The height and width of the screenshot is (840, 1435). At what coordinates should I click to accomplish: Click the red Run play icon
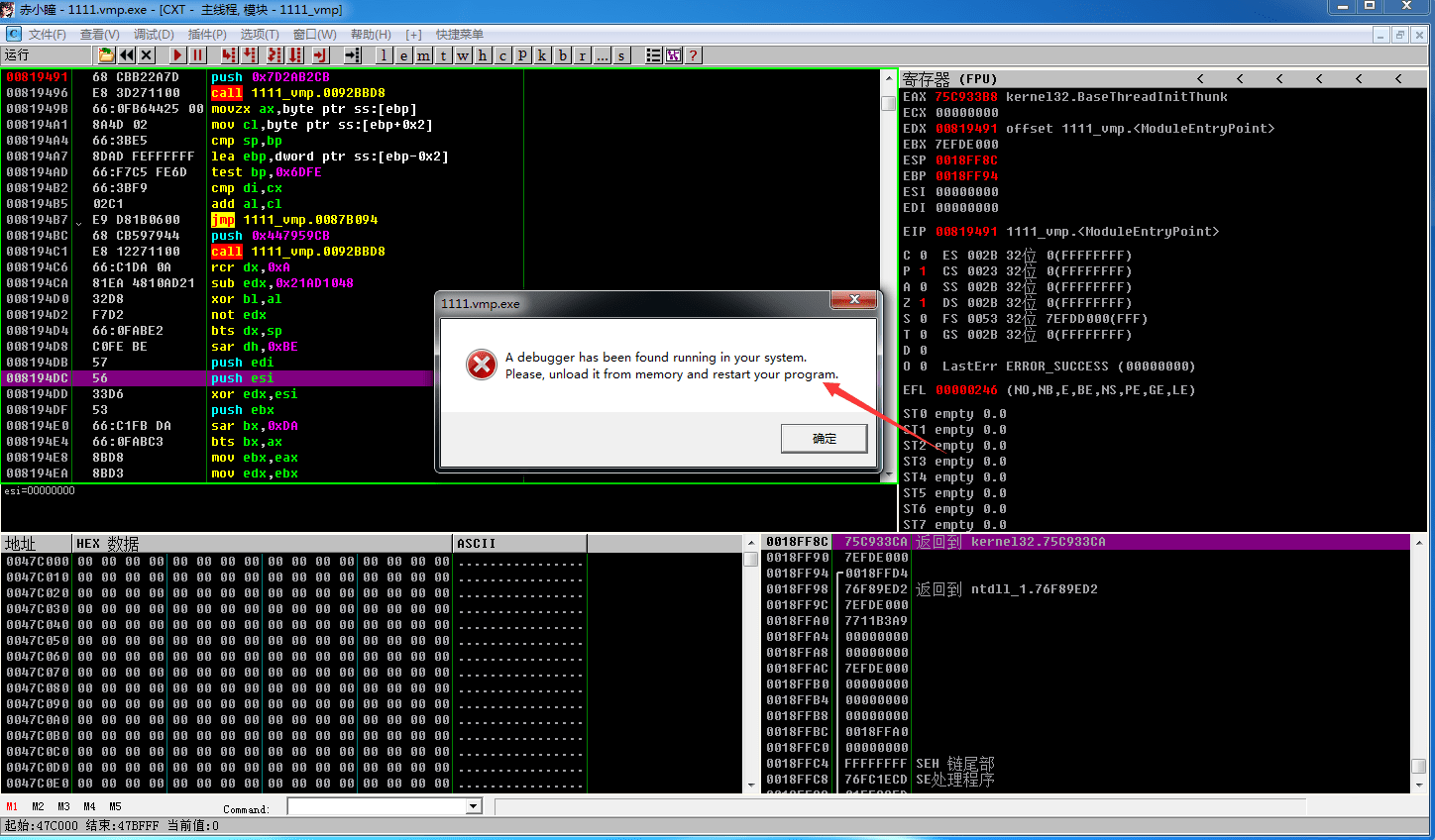(x=178, y=55)
